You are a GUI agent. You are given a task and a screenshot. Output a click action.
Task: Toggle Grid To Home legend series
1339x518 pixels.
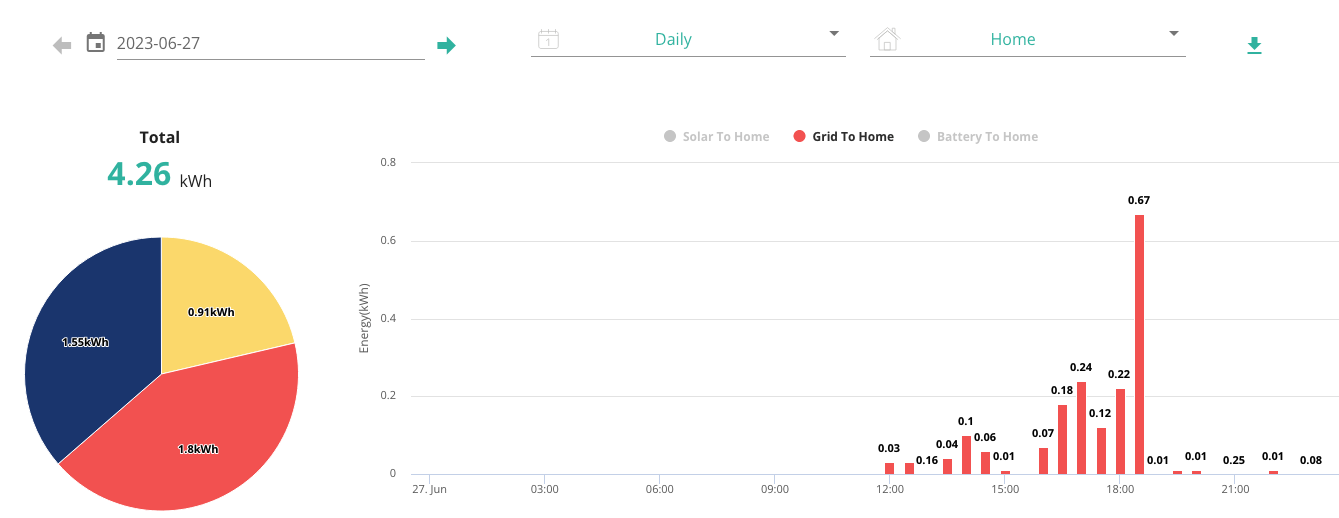(844, 136)
